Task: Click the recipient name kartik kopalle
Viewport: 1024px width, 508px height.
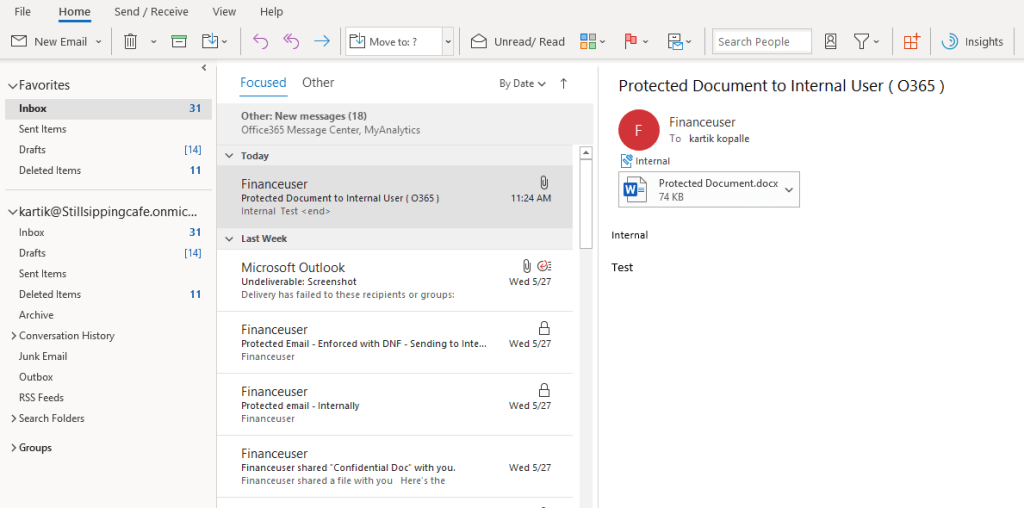Action: click(719, 139)
